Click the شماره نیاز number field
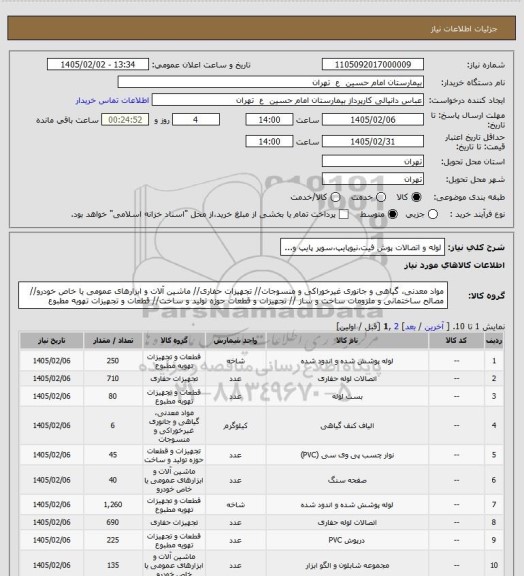This screenshot has width=524, height=576. pyautogui.click(x=373, y=65)
